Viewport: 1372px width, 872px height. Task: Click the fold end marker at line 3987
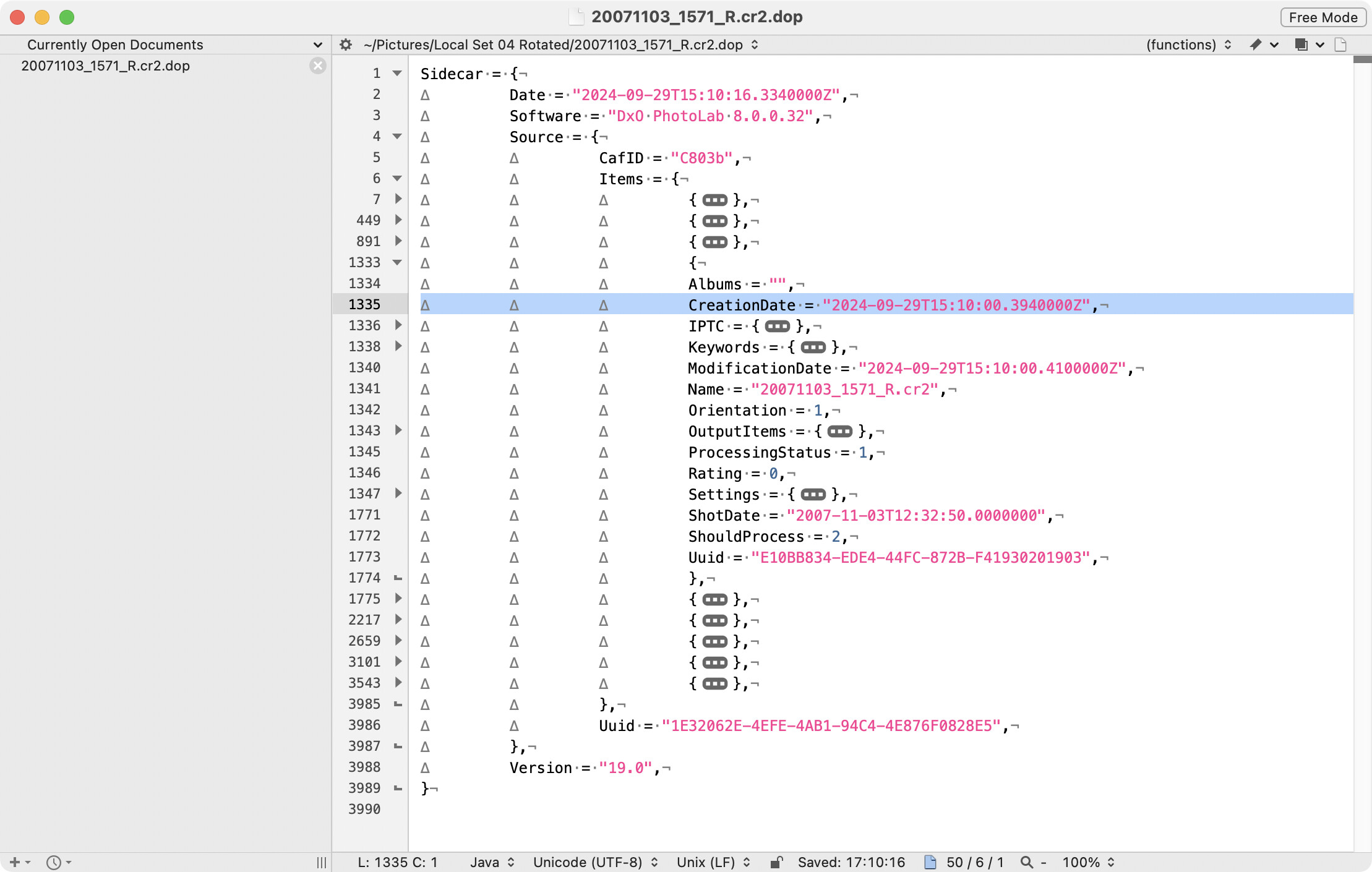[x=398, y=747]
